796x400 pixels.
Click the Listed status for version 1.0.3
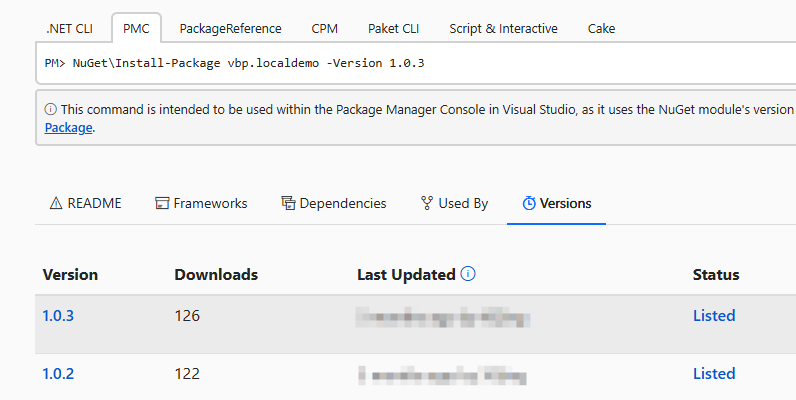coord(714,316)
